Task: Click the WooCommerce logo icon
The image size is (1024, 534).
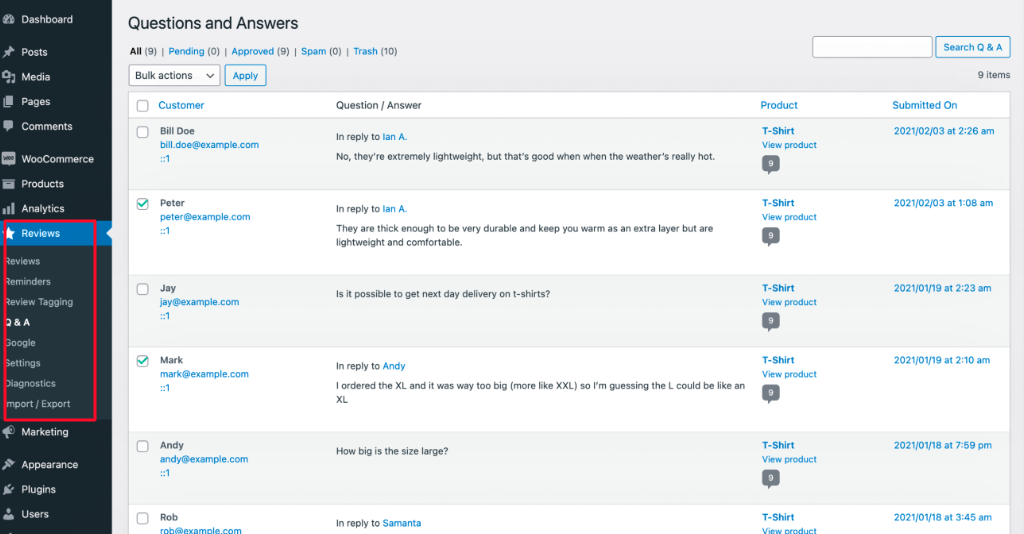Action: [x=8, y=159]
